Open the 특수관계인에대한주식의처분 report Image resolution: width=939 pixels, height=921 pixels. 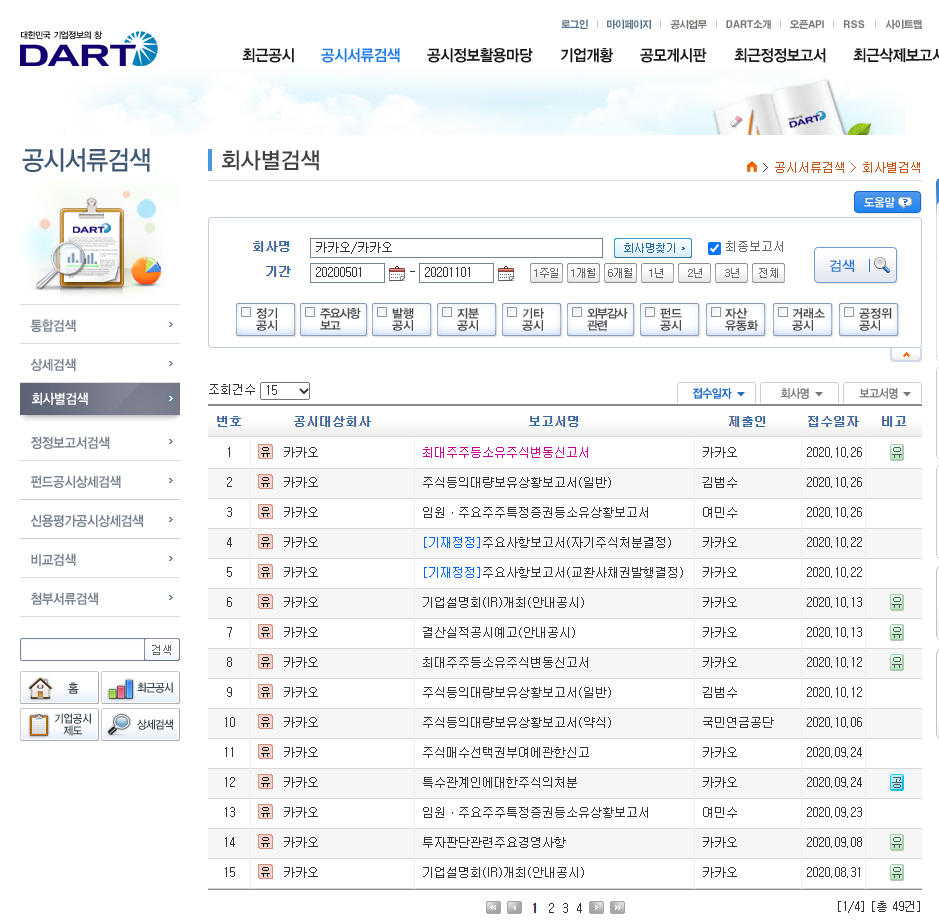tap(499, 783)
